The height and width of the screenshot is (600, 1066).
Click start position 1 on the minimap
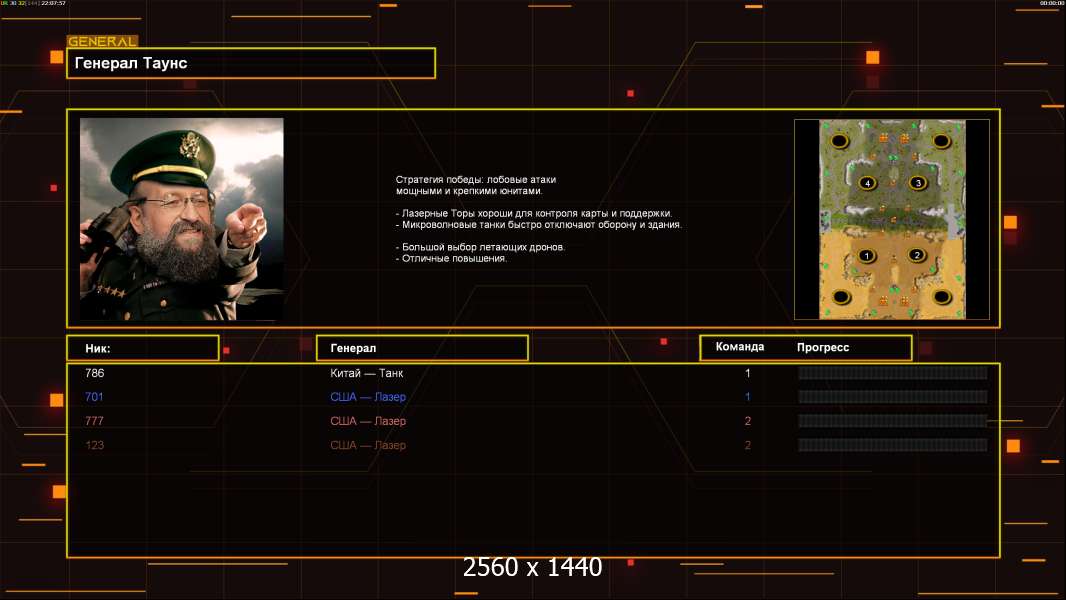[x=866, y=256]
